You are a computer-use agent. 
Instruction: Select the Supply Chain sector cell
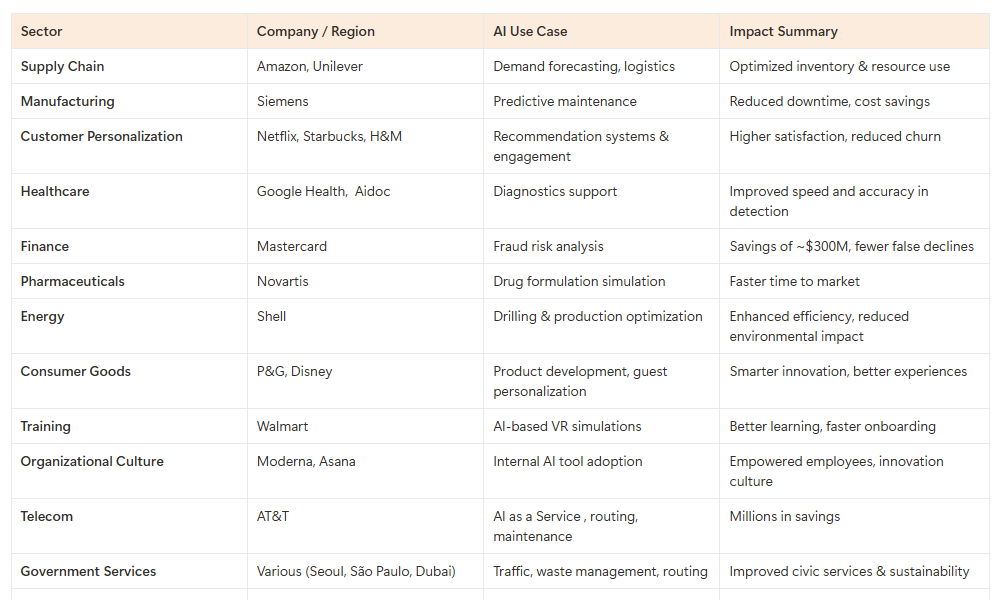pos(63,67)
